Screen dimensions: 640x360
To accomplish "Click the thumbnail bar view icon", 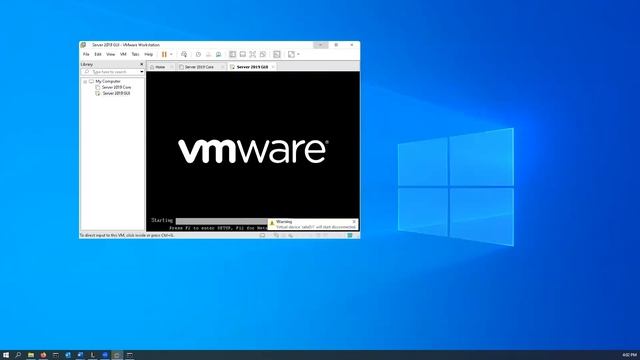I will click(242, 54).
